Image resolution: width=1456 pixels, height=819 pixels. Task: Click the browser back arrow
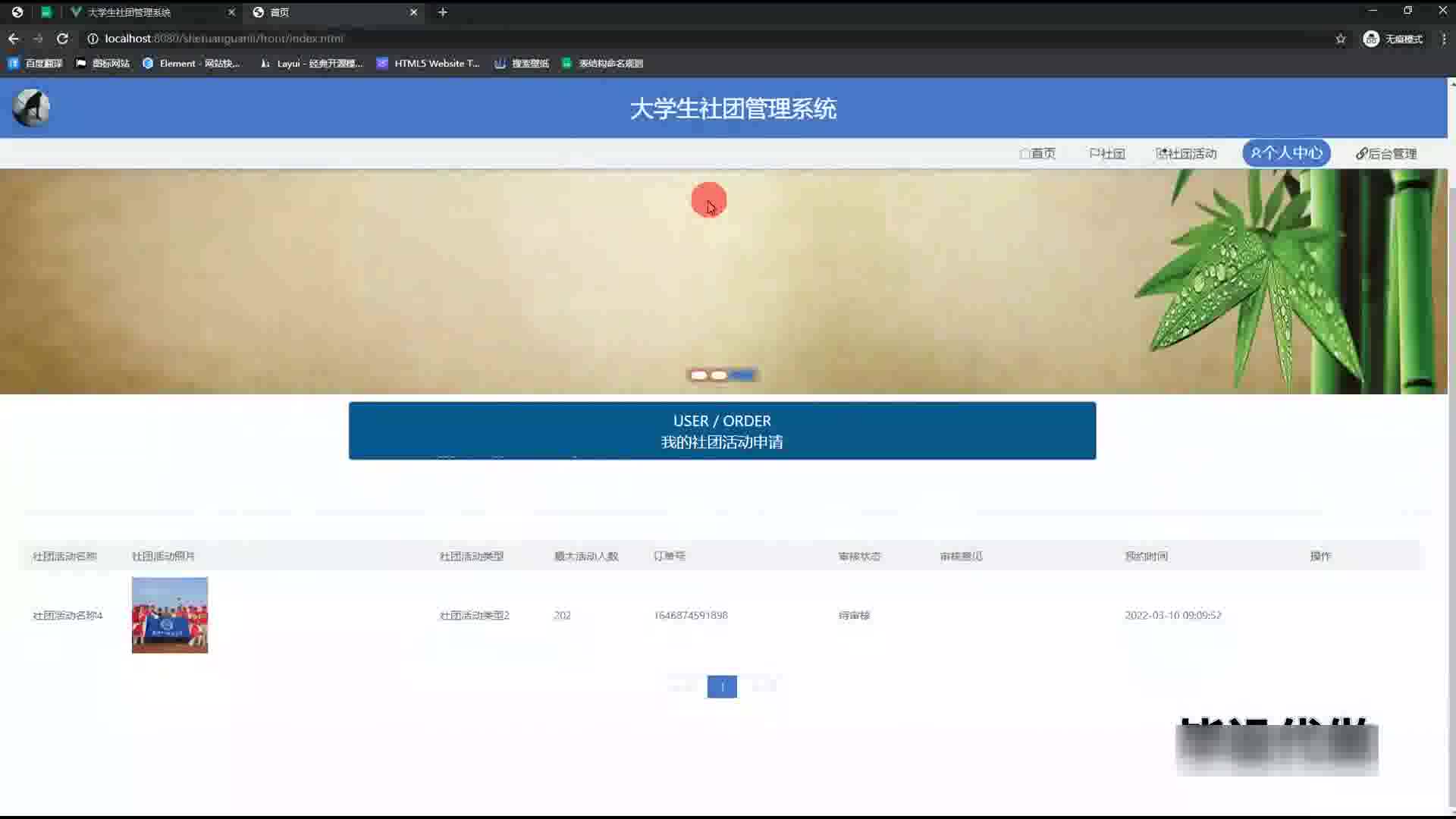14,39
